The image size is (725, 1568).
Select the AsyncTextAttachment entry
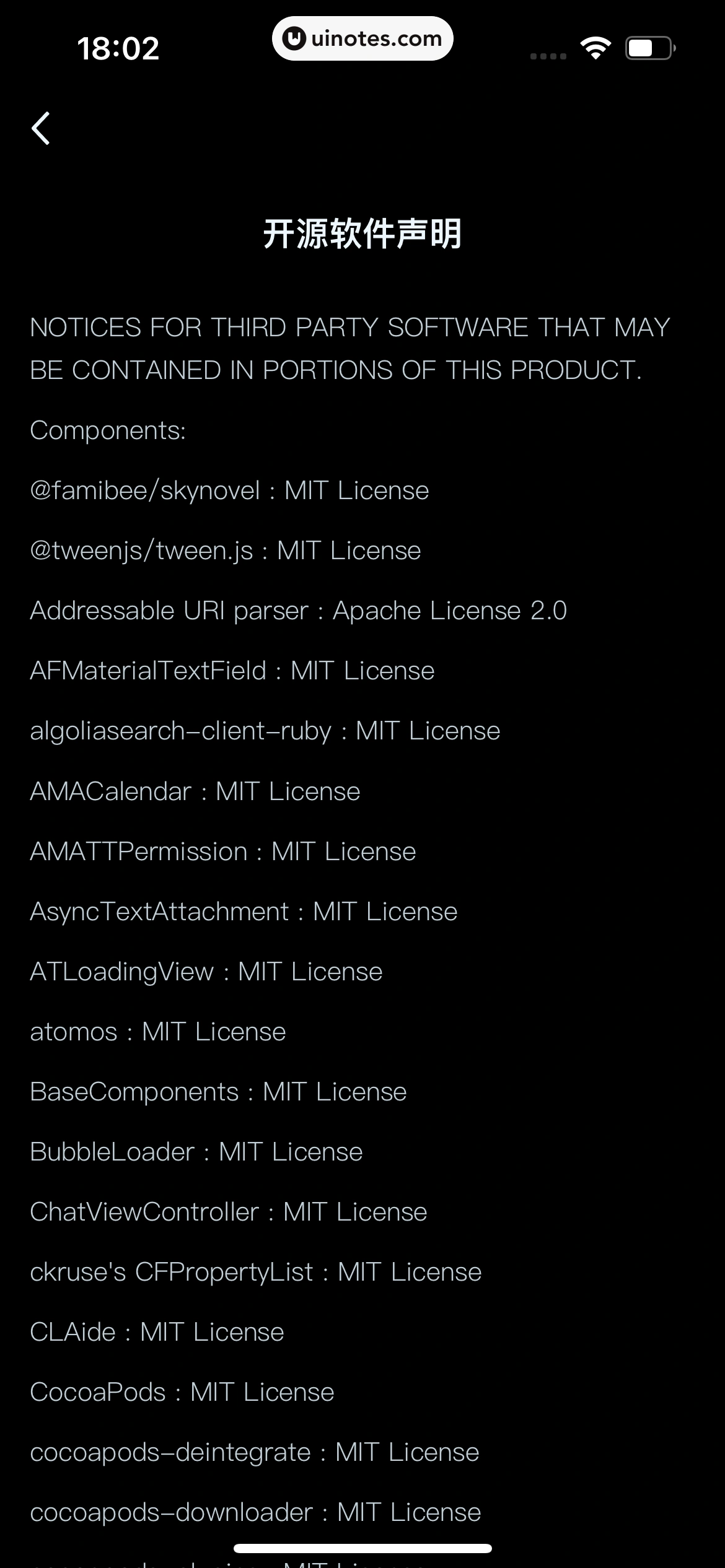[244, 912]
